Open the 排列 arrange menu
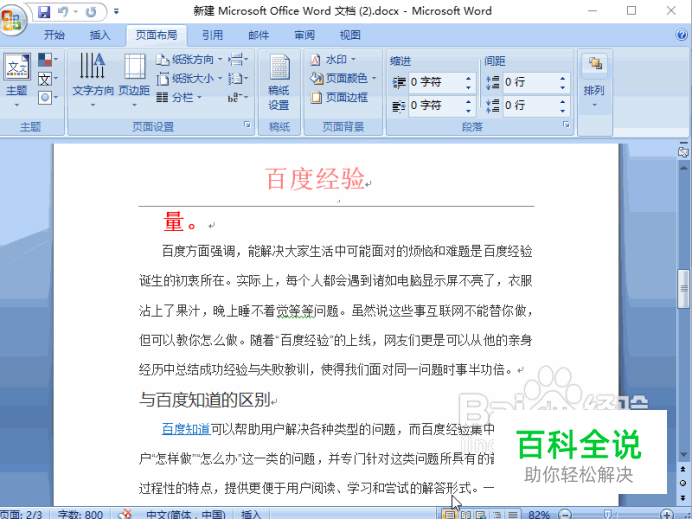Image resolution: width=692 pixels, height=519 pixels. tap(594, 82)
